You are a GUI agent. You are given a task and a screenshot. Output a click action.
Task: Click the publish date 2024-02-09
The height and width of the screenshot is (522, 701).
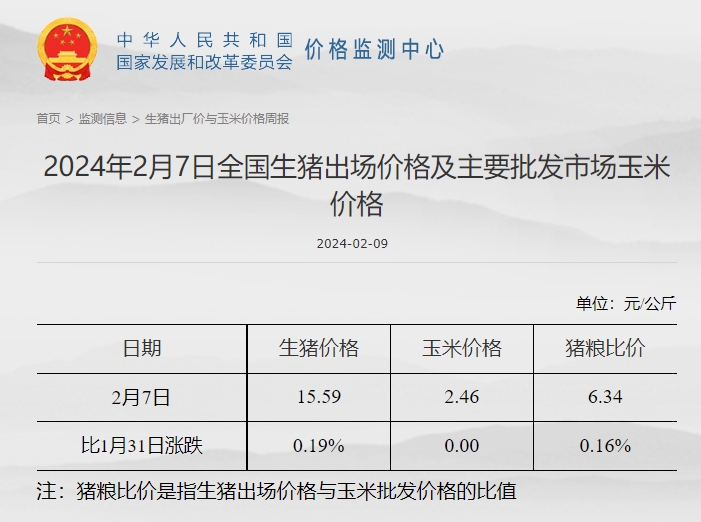[352, 244]
